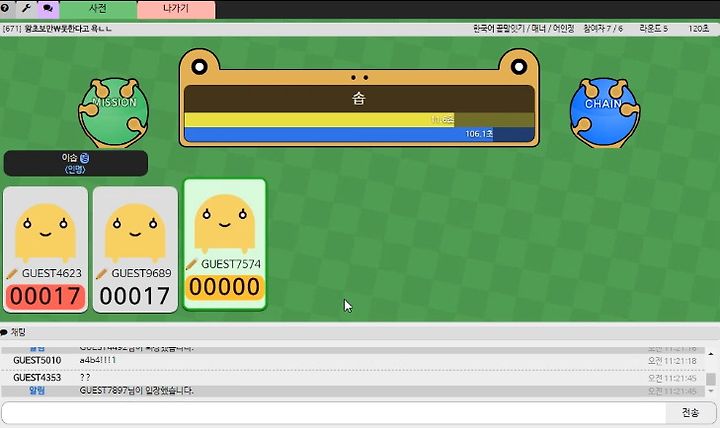The height and width of the screenshot is (428, 720).
Task: Click the yellow turn timer bar
Action: [359, 120]
